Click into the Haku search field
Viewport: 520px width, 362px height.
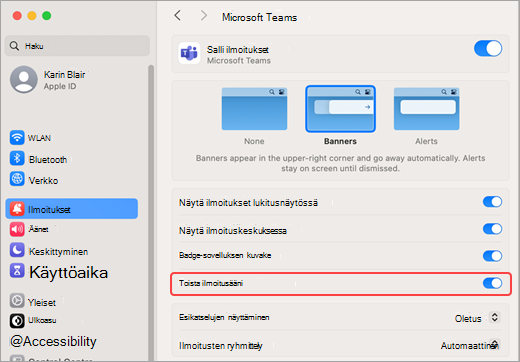77,46
